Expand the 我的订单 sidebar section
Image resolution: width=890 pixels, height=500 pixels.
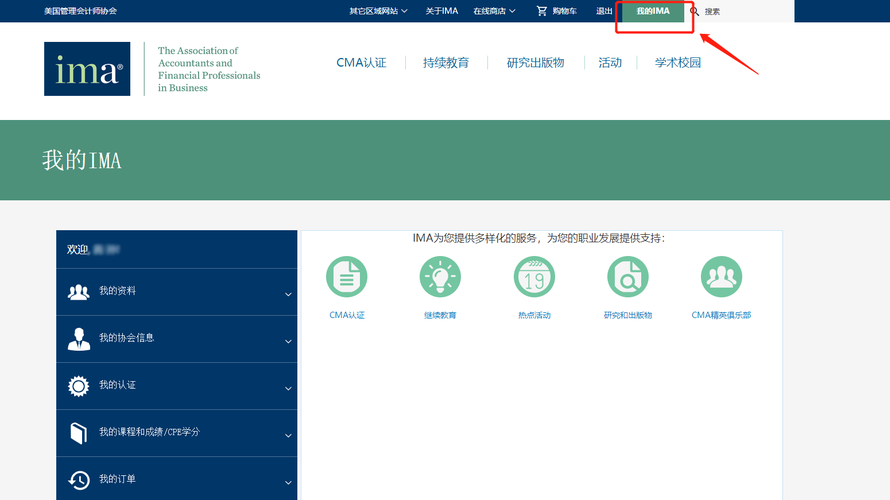177,480
